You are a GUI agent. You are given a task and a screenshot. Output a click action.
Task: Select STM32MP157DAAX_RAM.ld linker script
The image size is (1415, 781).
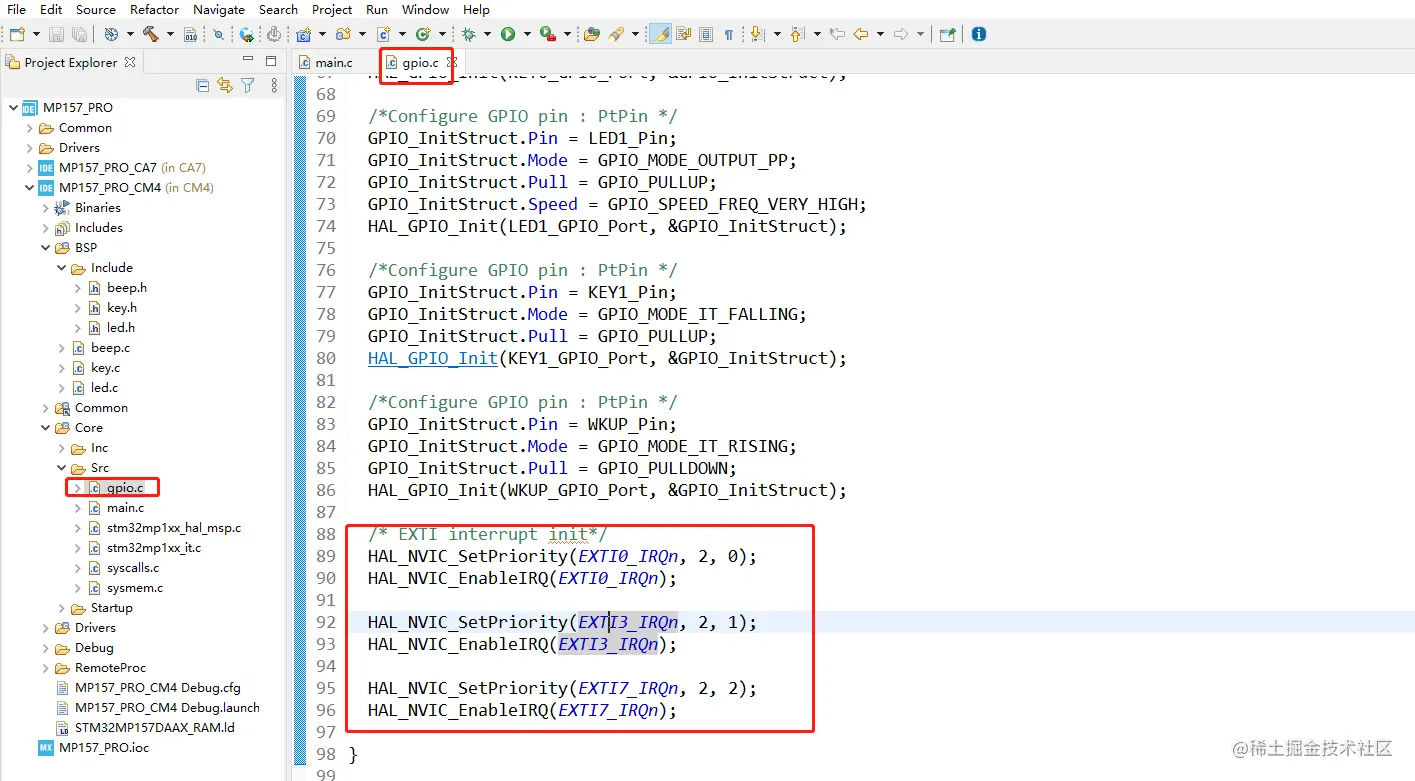(x=154, y=728)
